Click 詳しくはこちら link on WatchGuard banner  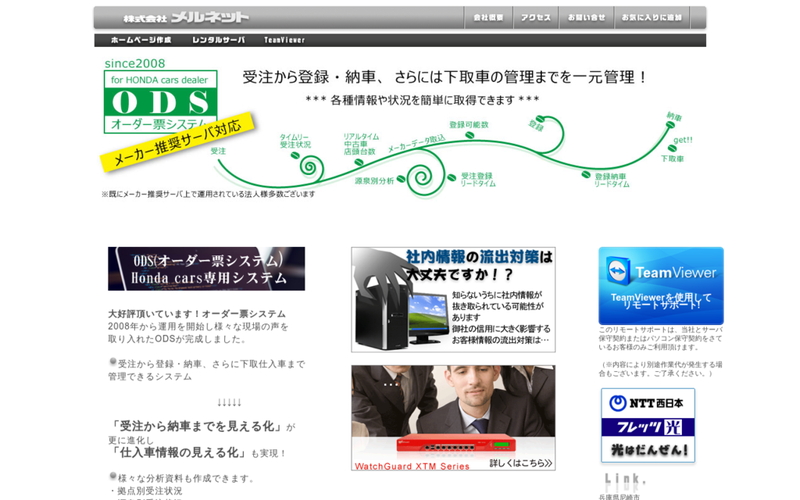[520, 463]
